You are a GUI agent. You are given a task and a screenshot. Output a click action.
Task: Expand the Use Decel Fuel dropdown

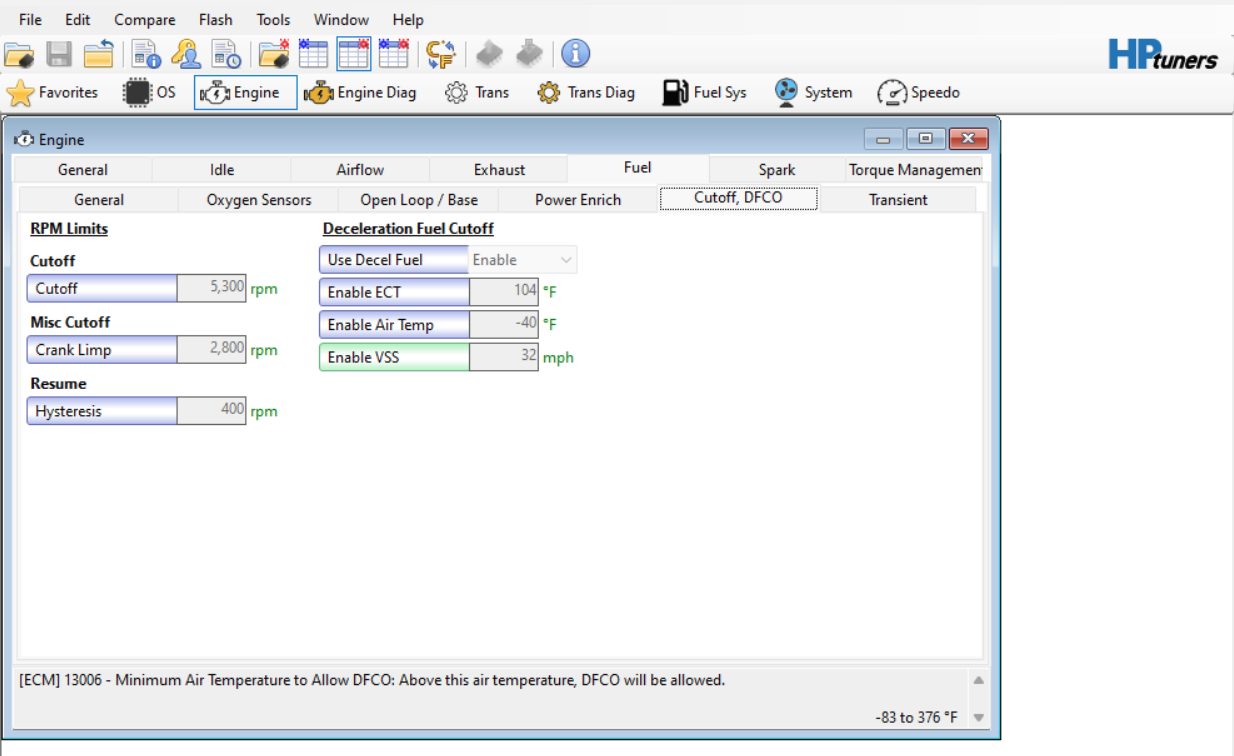tap(566, 260)
